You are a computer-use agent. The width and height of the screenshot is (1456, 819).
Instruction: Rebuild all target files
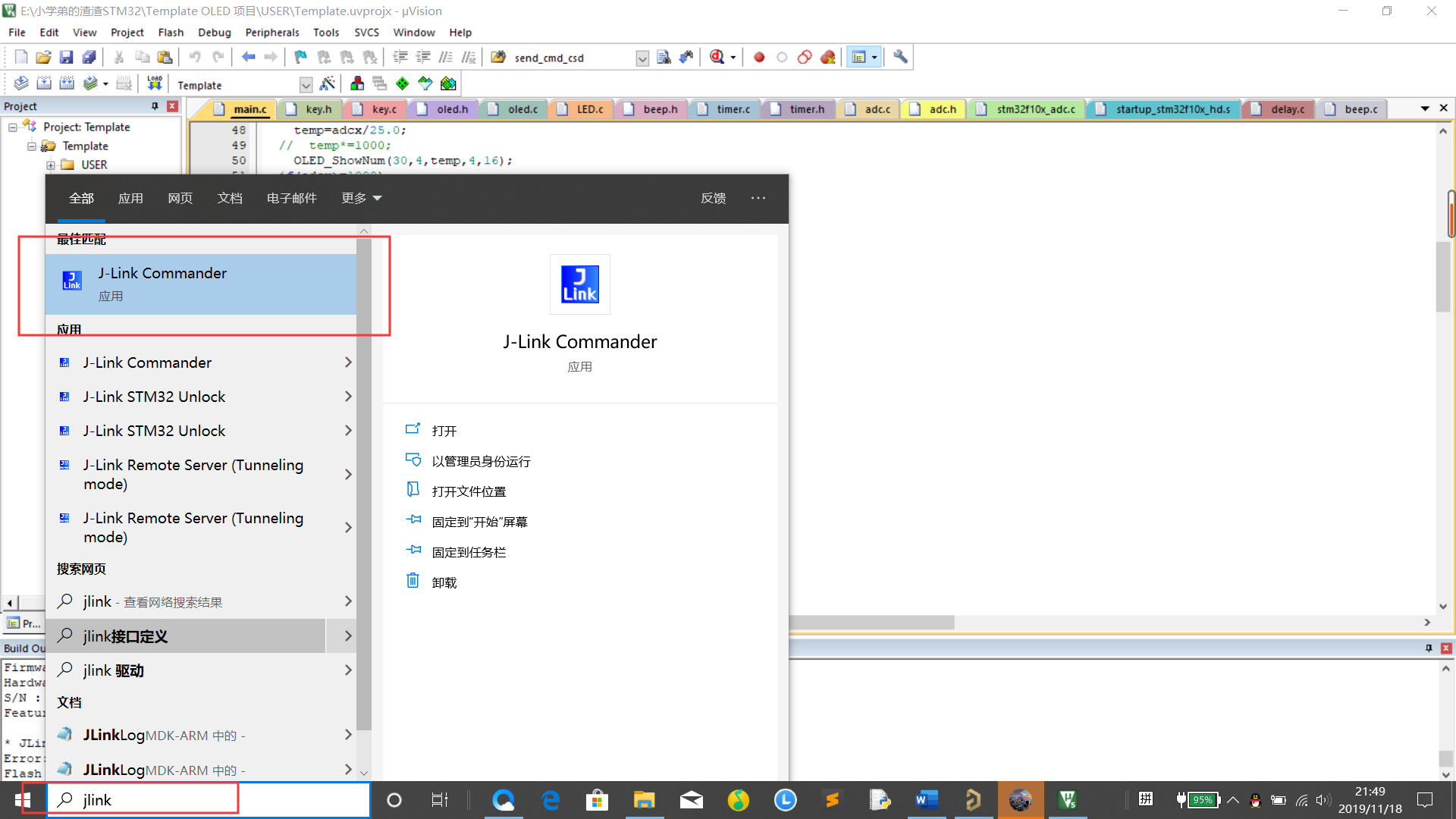click(x=67, y=83)
